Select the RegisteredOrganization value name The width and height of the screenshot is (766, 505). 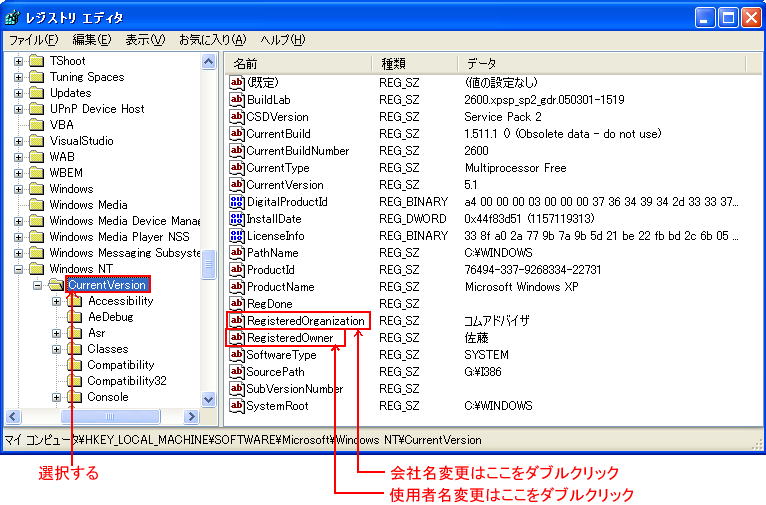point(306,321)
